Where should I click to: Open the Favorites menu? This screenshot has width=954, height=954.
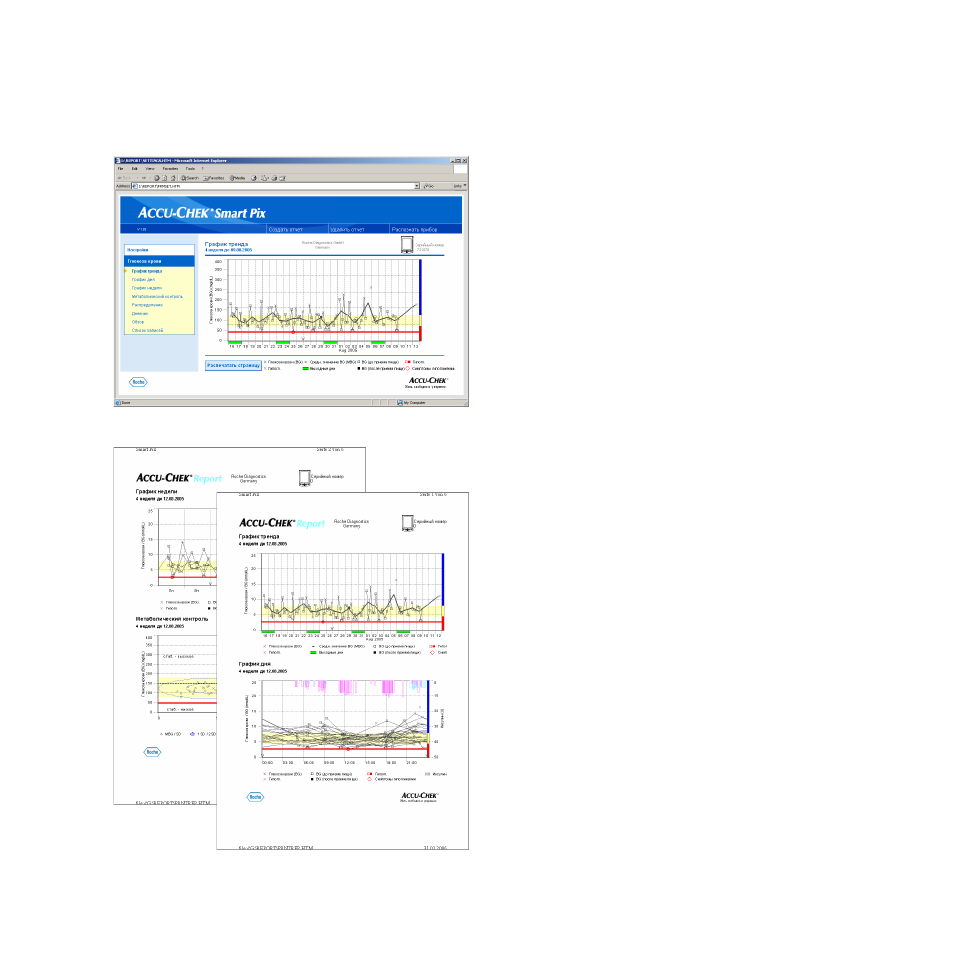coord(170,169)
